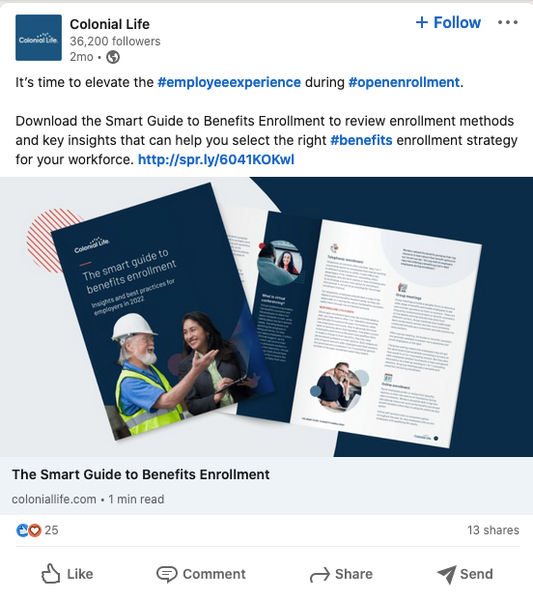Click the Colonial Life logo avatar
Image resolution: width=533 pixels, height=600 pixels.
(38, 38)
